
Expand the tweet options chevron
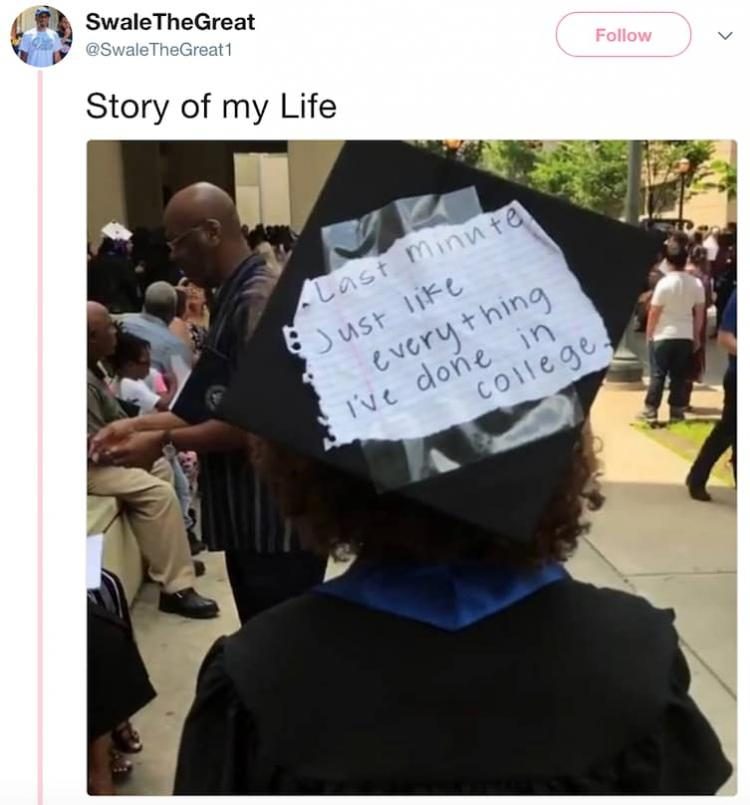click(724, 35)
